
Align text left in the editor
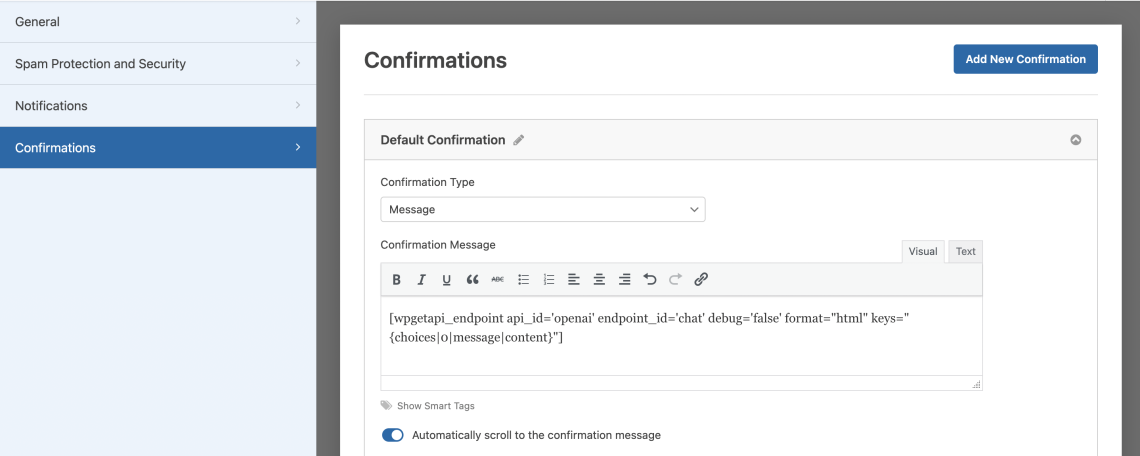tap(574, 280)
